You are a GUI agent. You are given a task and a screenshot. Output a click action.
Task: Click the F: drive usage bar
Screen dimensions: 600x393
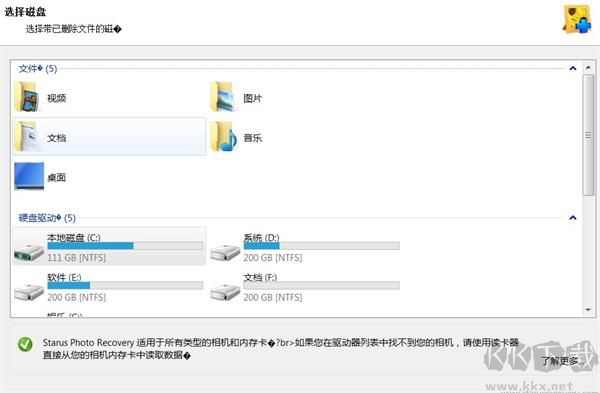pos(321,285)
